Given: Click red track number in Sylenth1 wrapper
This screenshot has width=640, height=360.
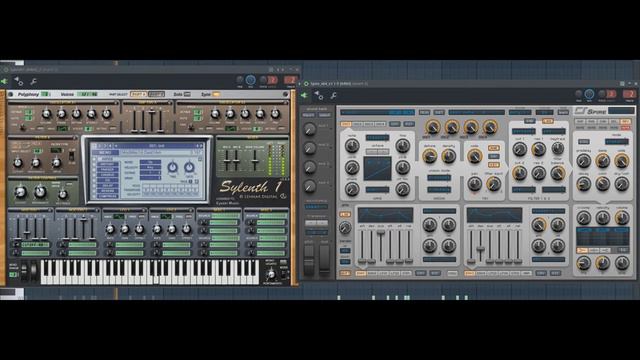Looking at the screenshot, I should [x=291, y=80].
